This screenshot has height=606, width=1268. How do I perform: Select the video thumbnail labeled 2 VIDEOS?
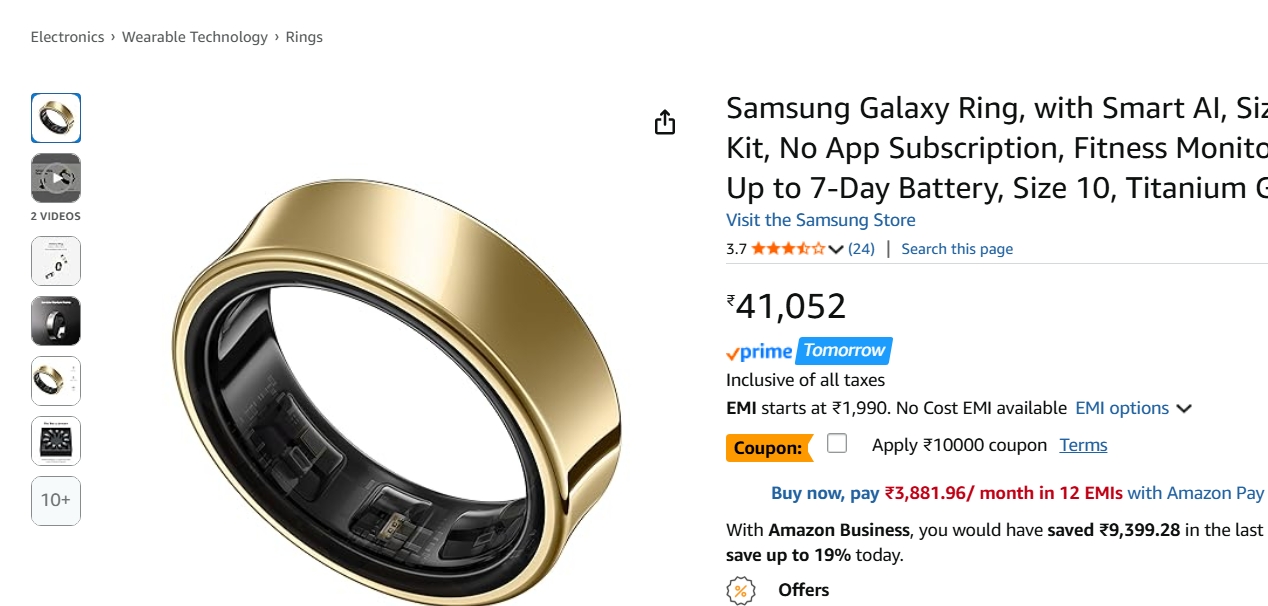[x=55, y=178]
